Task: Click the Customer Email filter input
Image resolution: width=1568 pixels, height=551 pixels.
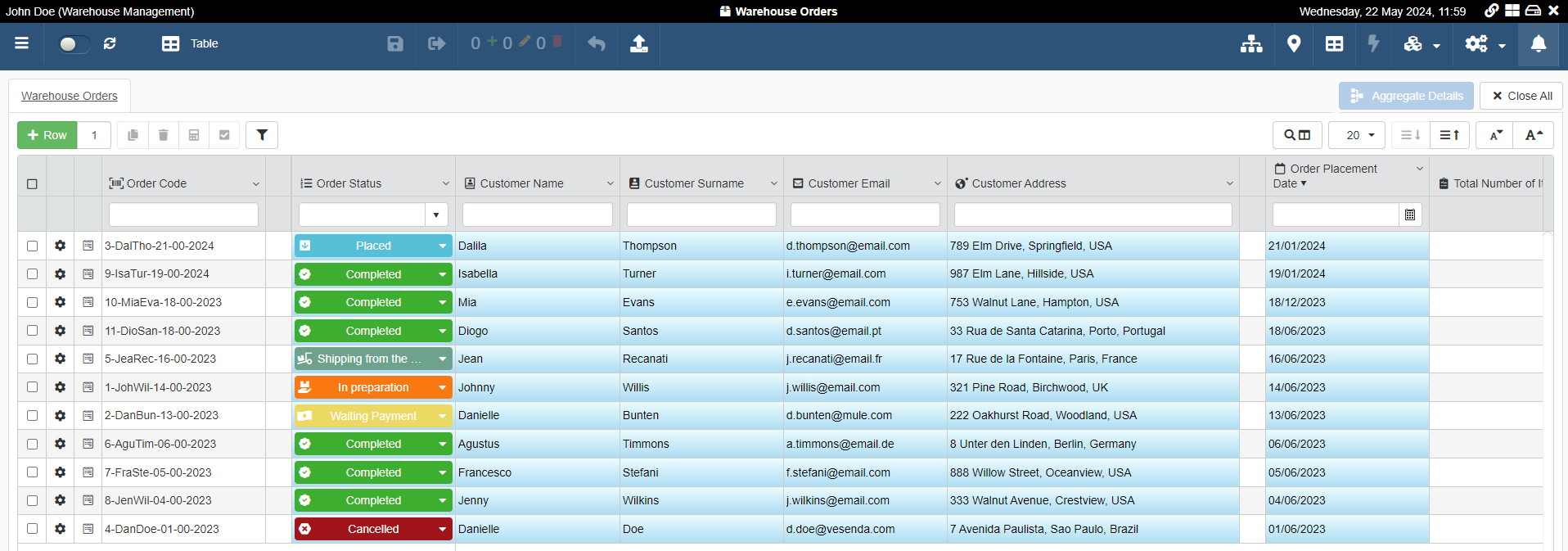Action: pos(864,215)
